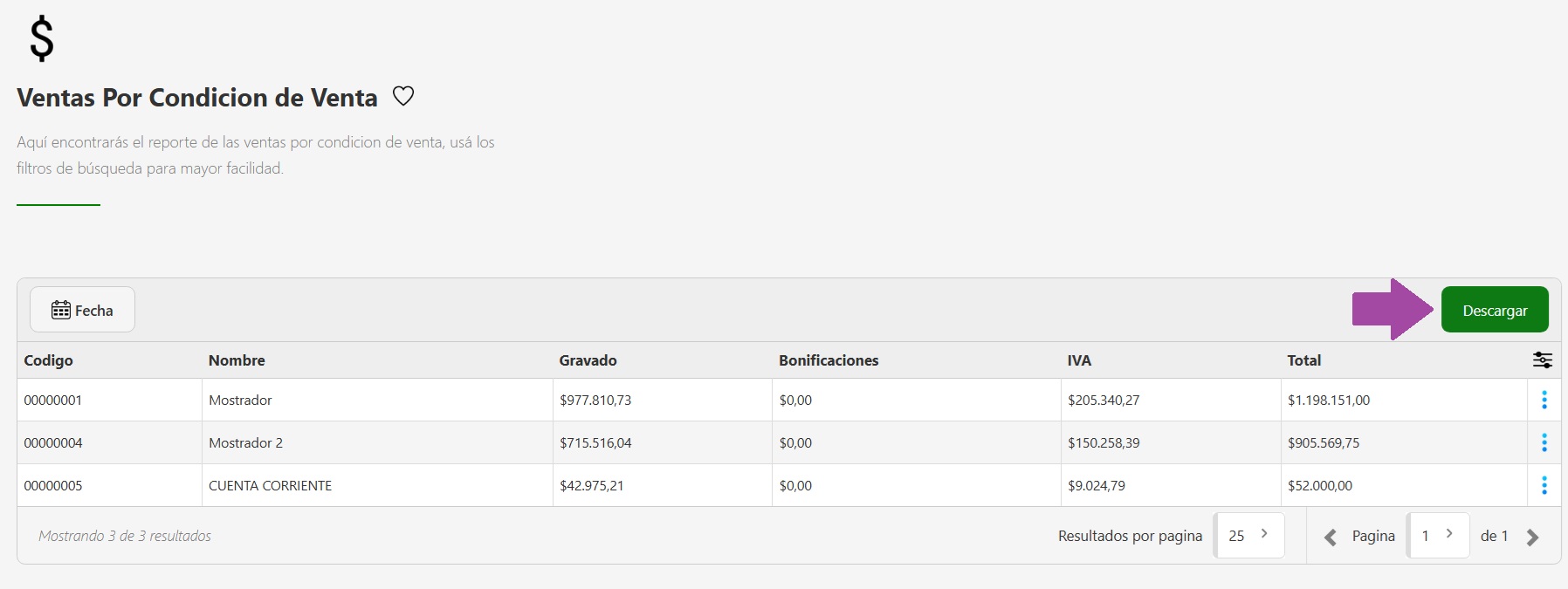The width and height of the screenshot is (1568, 589).
Task: Sort by IVA column header
Action: [1079, 360]
